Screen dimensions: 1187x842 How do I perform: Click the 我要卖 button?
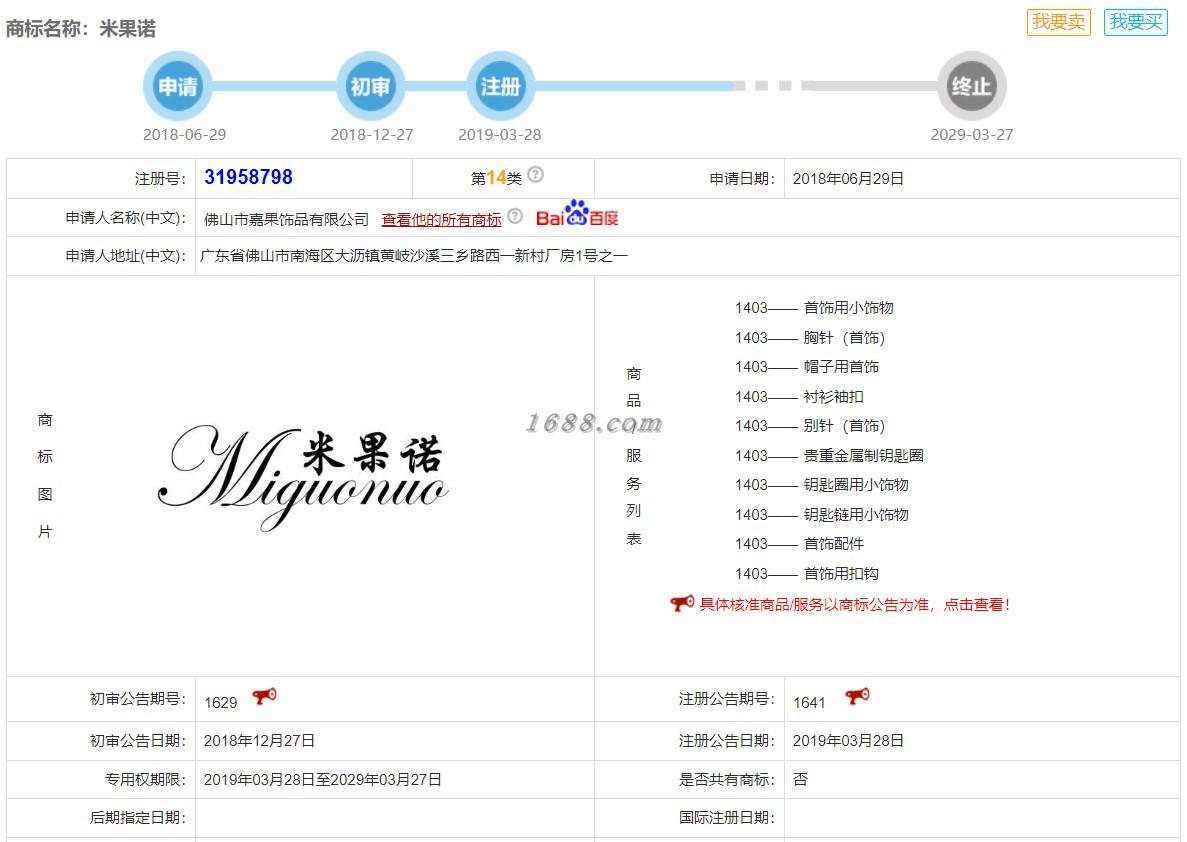tap(1058, 22)
